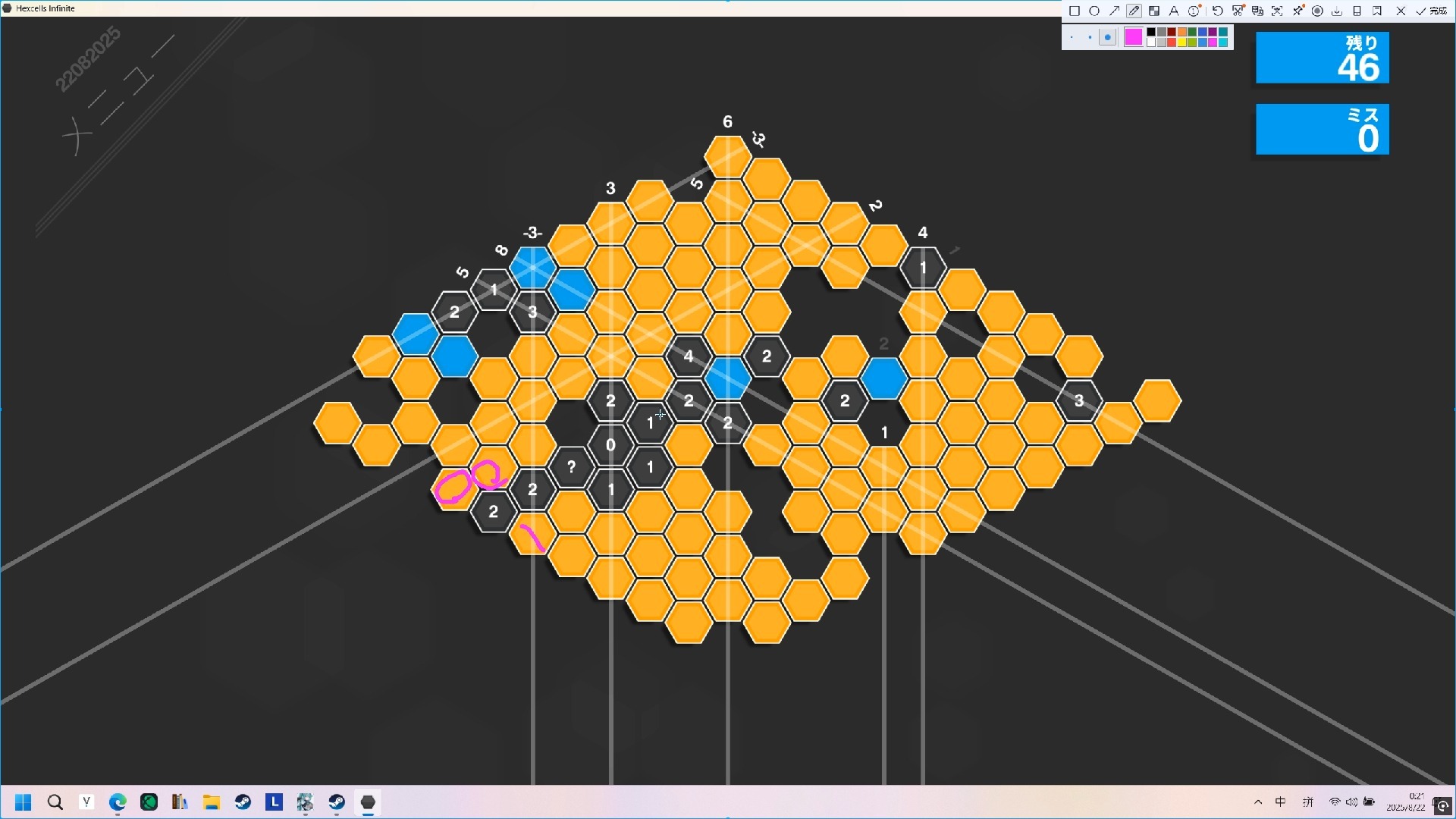Open the clock and date 2025/8/22
The height and width of the screenshot is (819, 1456).
click(1407, 802)
